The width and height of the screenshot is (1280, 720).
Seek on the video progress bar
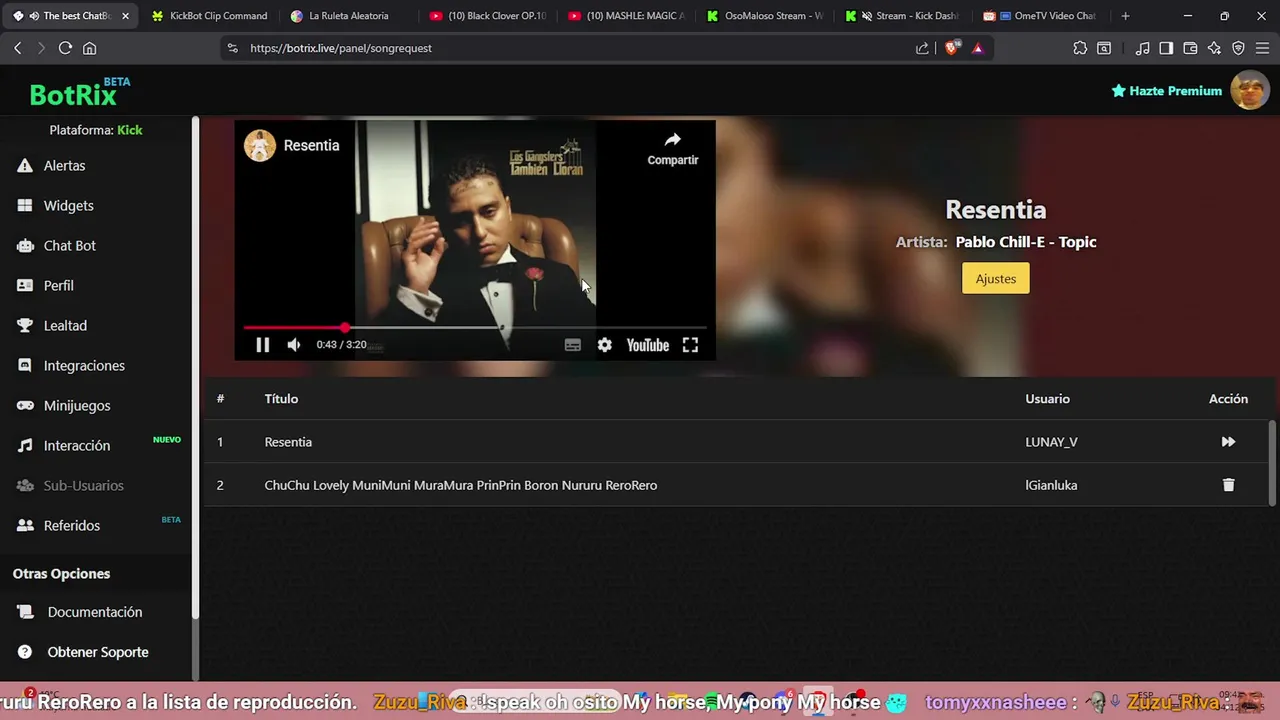475,327
